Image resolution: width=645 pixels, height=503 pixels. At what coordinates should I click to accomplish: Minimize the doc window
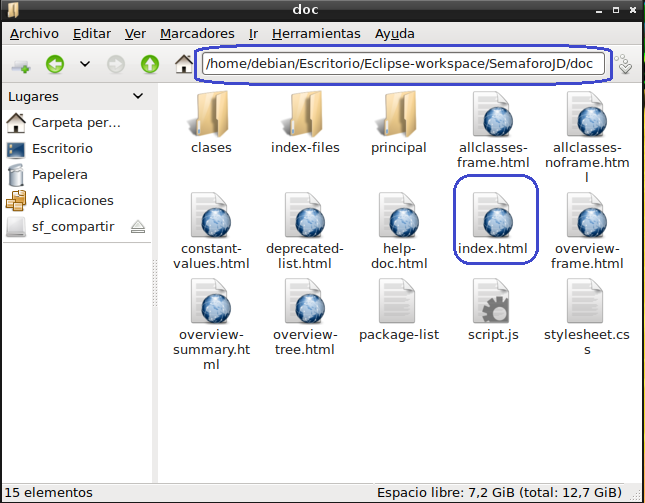599,11
